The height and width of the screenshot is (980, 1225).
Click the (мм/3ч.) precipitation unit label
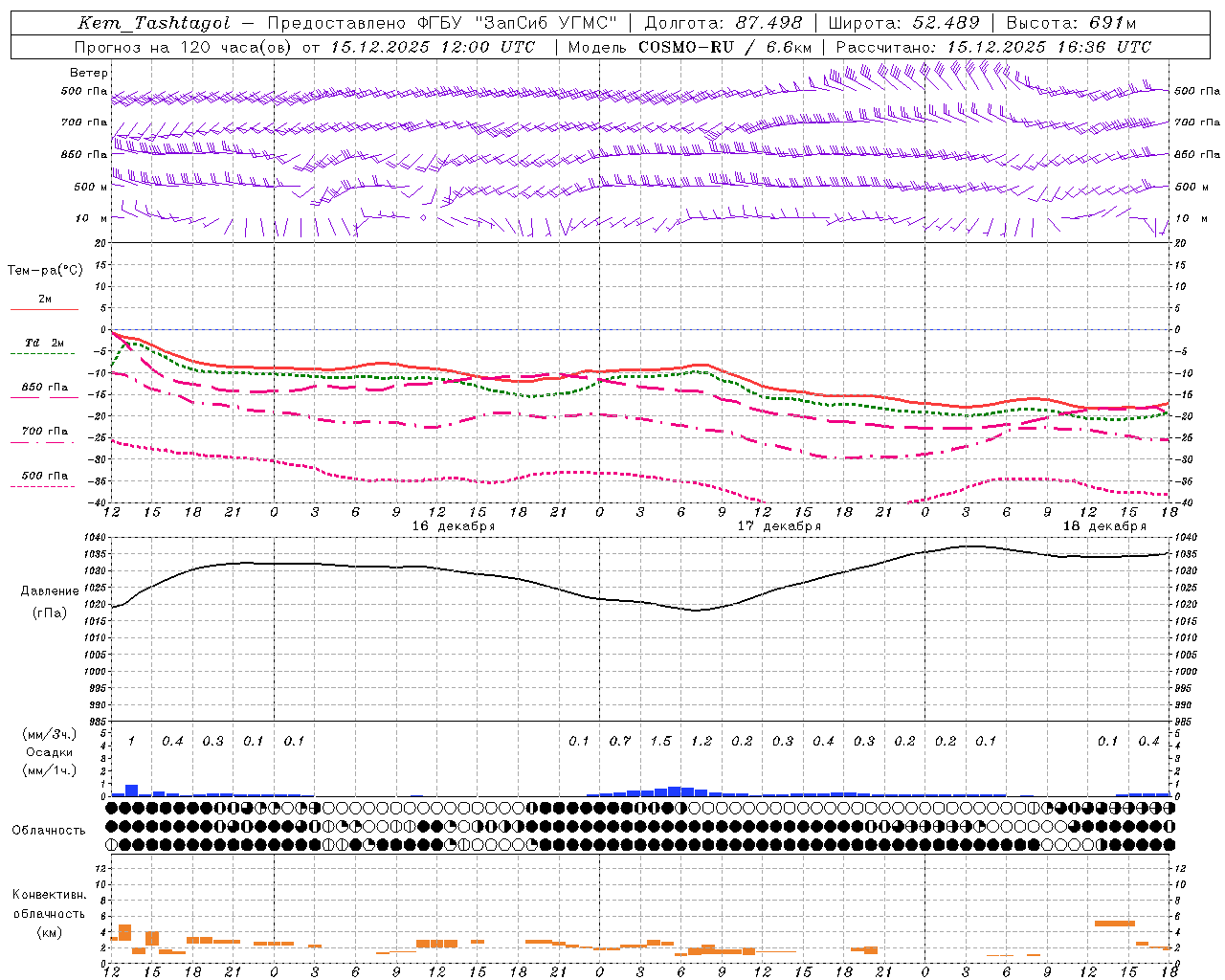coord(50,734)
